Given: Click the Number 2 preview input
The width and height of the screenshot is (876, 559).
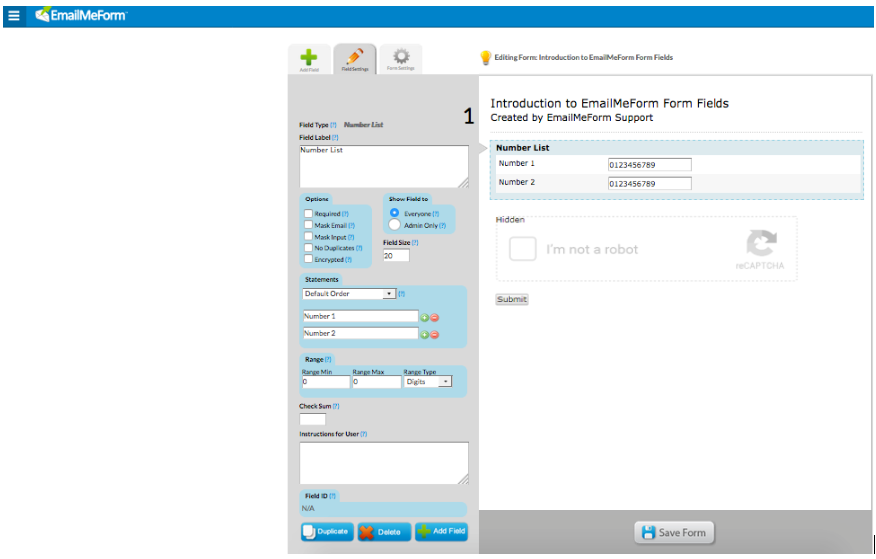Looking at the screenshot, I should (650, 184).
